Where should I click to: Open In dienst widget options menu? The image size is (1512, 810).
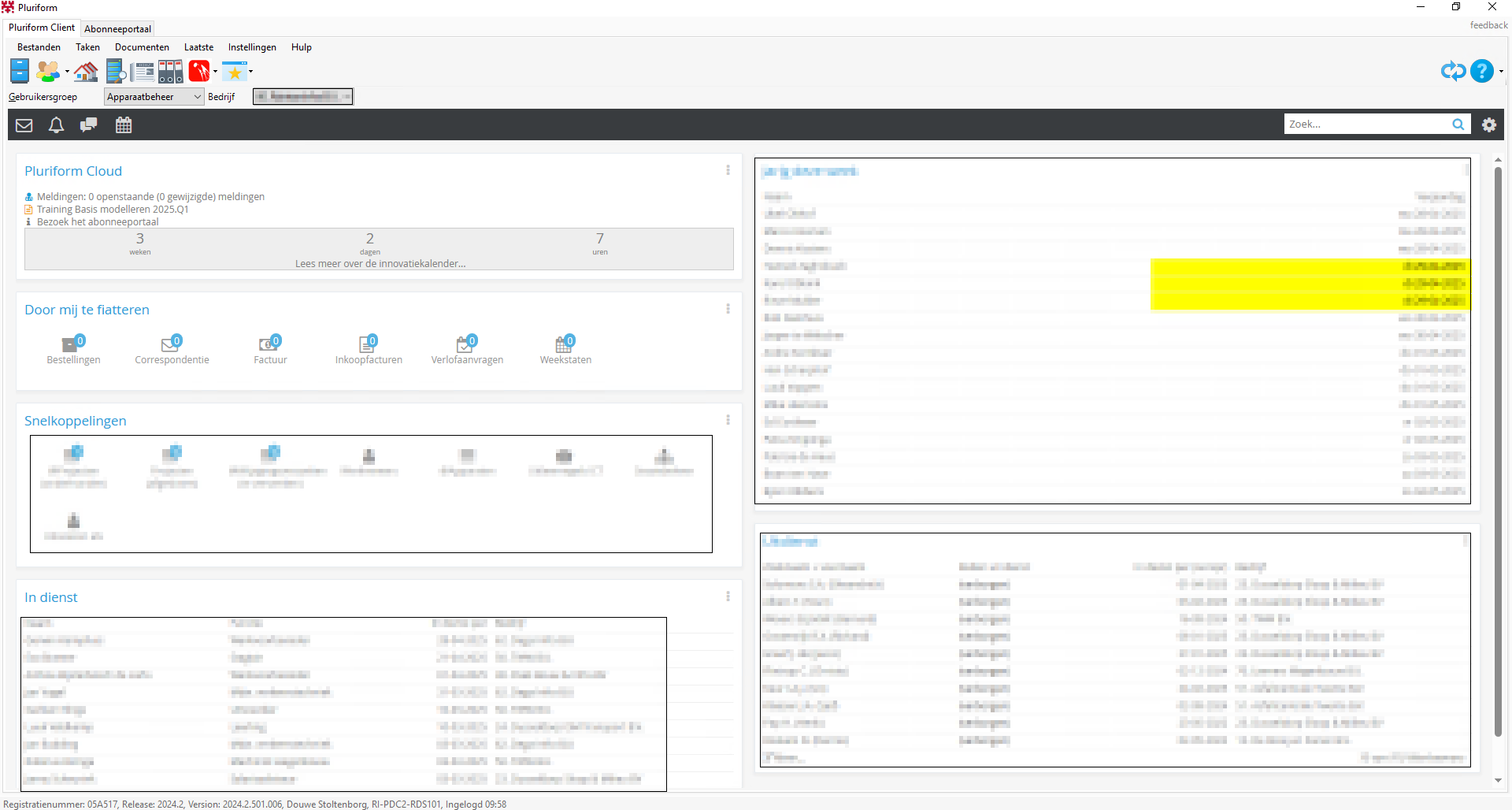click(728, 596)
